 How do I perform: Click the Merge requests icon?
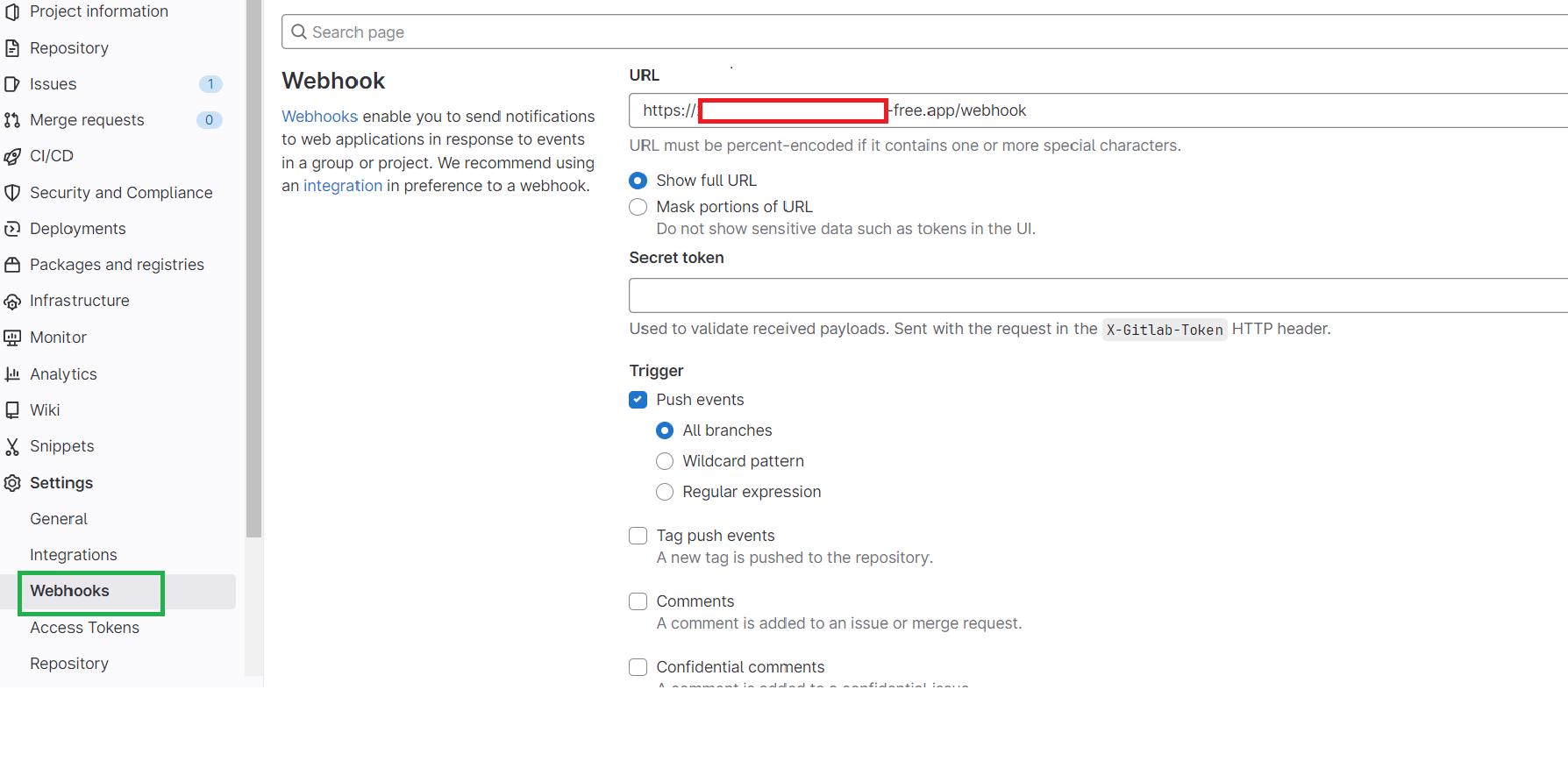tap(12, 120)
